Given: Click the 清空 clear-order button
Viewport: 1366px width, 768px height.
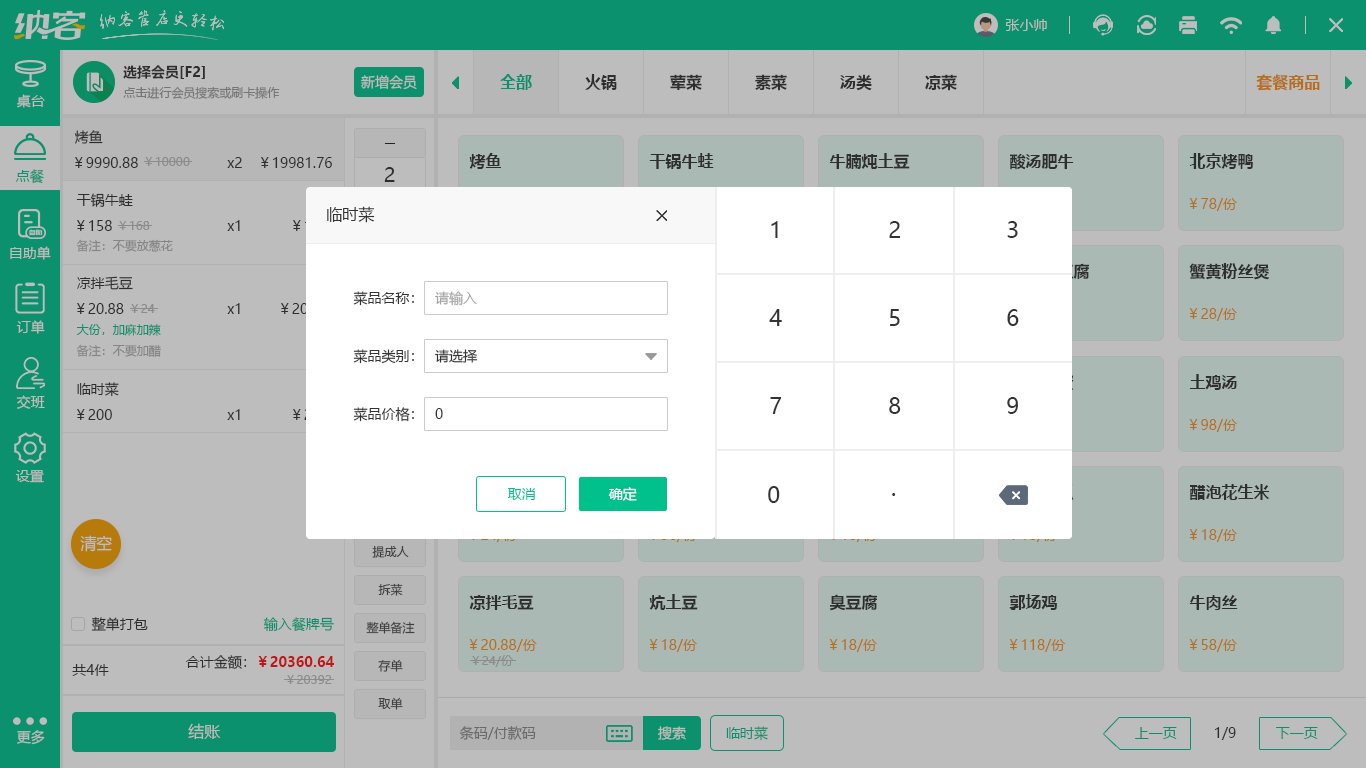Looking at the screenshot, I should click(95, 544).
